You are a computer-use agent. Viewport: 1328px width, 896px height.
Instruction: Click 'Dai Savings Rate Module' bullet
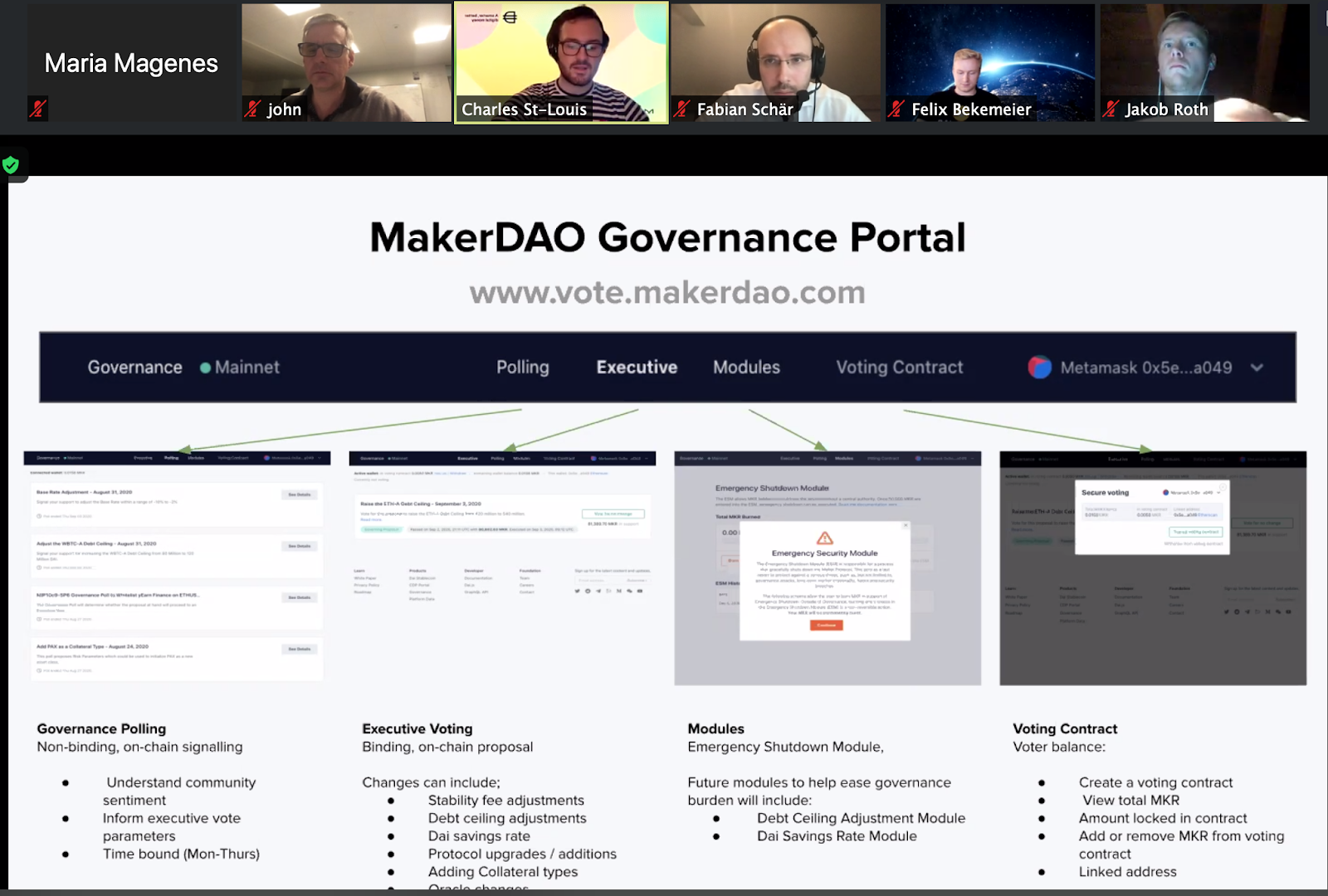point(837,836)
